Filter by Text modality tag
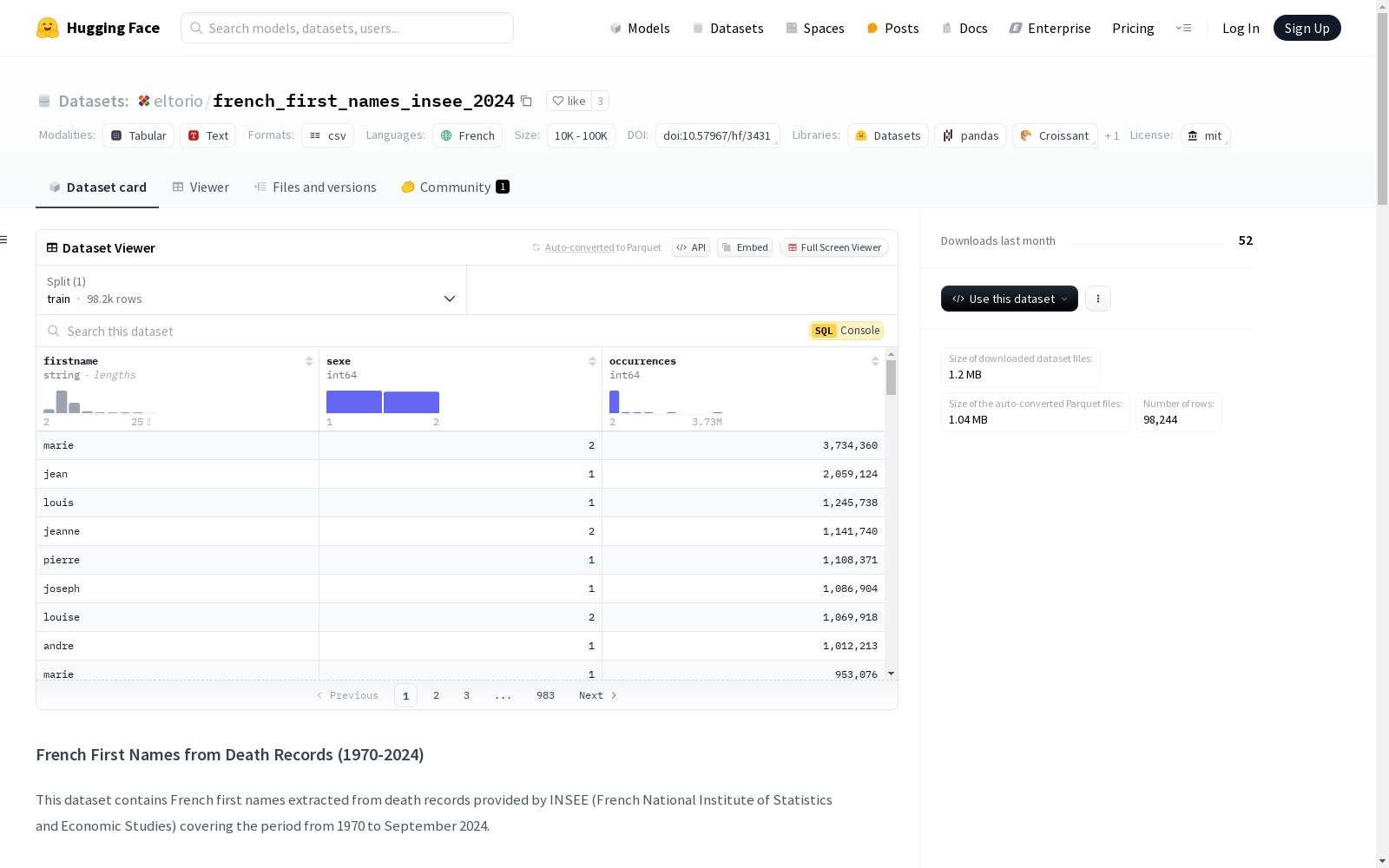 208,135
